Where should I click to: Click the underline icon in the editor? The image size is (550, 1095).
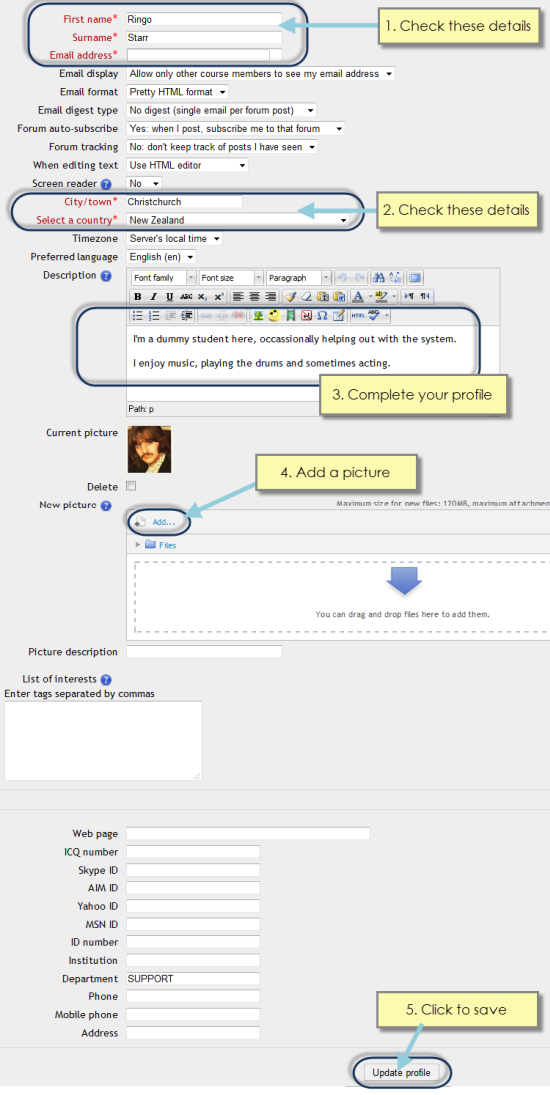170,297
